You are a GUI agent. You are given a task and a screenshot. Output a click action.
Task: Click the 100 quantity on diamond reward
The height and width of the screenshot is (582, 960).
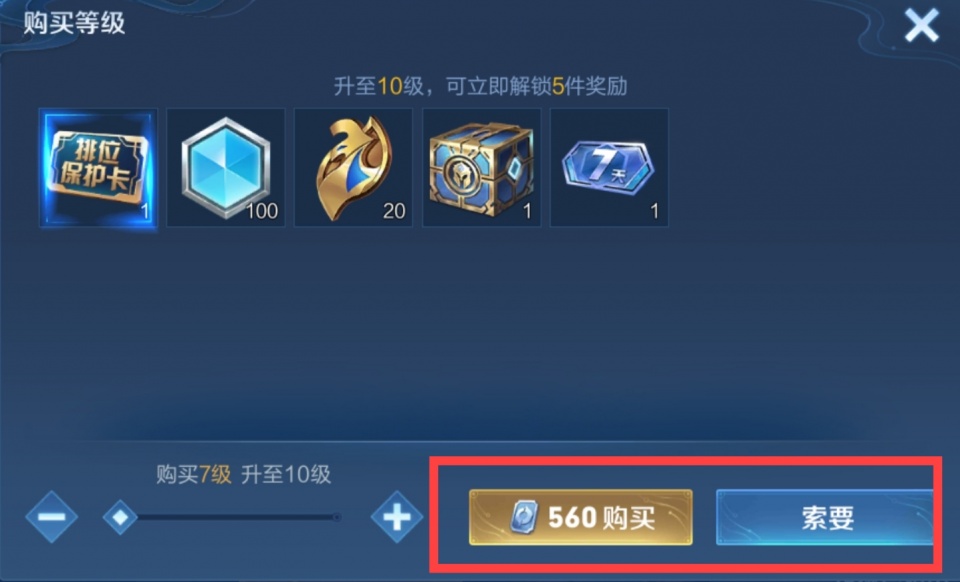click(x=261, y=211)
